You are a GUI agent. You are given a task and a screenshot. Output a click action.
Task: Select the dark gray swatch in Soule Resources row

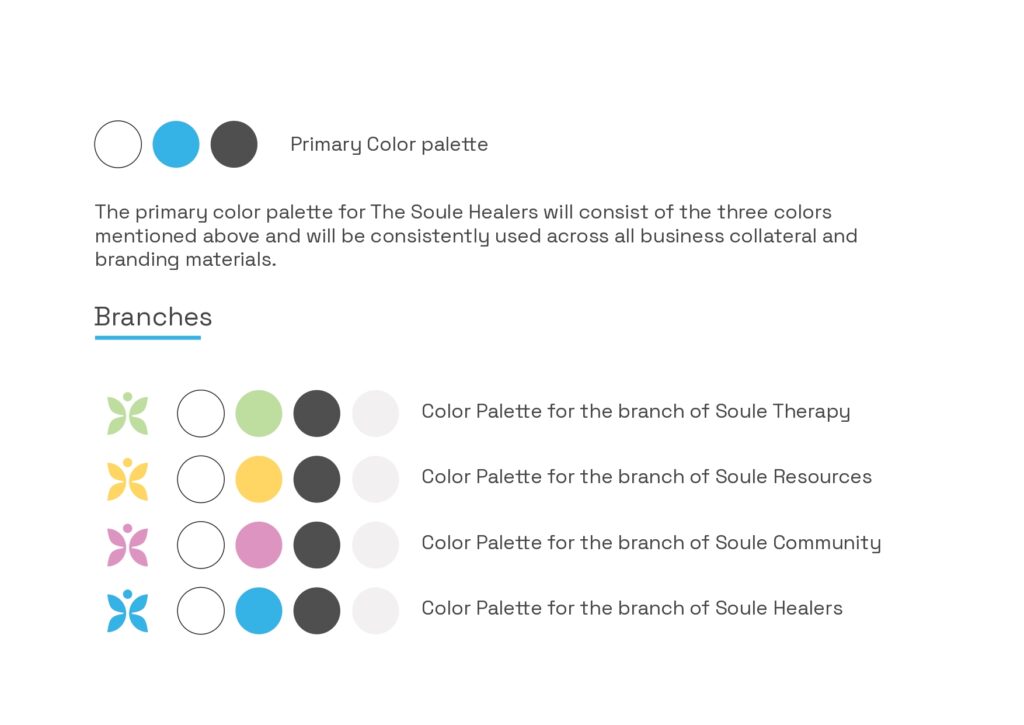(x=317, y=479)
